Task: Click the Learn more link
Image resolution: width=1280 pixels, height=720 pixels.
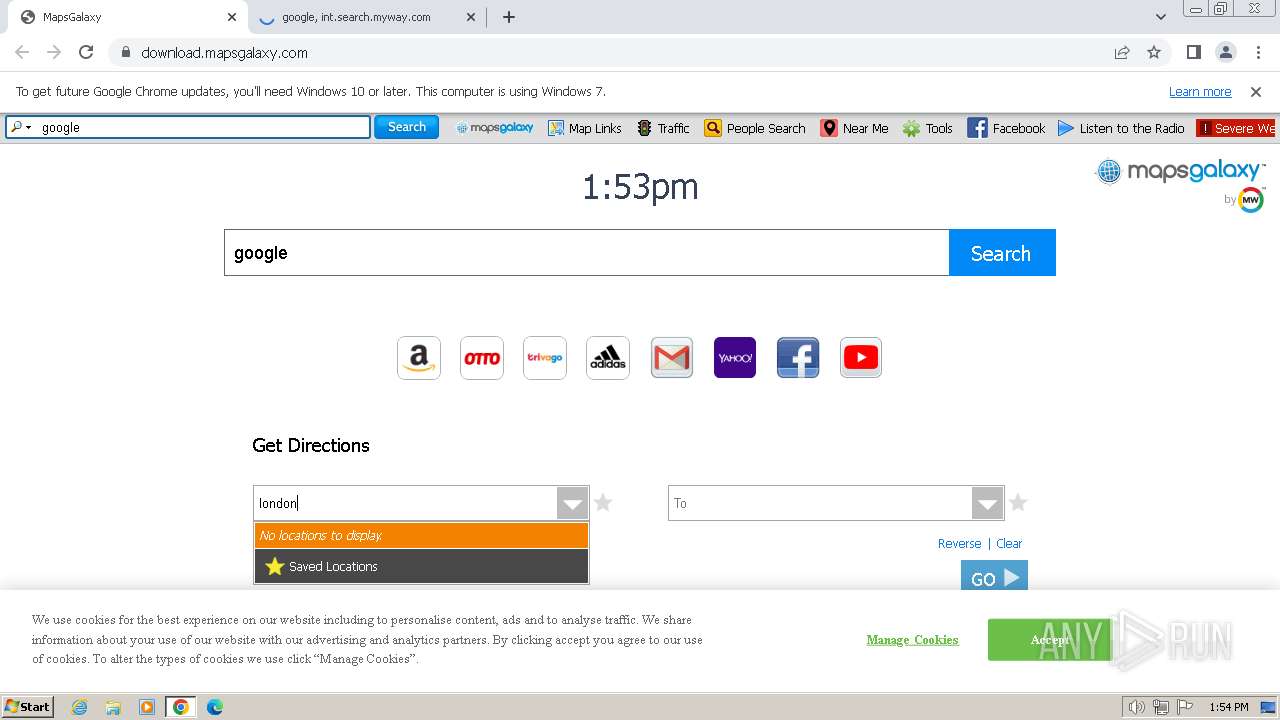Action: [1200, 91]
